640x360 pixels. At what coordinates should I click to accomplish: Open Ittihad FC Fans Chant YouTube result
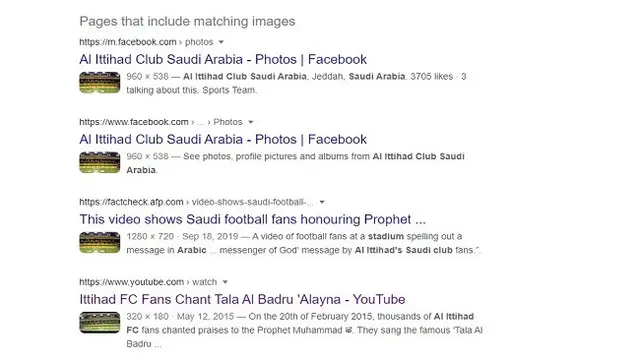coord(242,300)
